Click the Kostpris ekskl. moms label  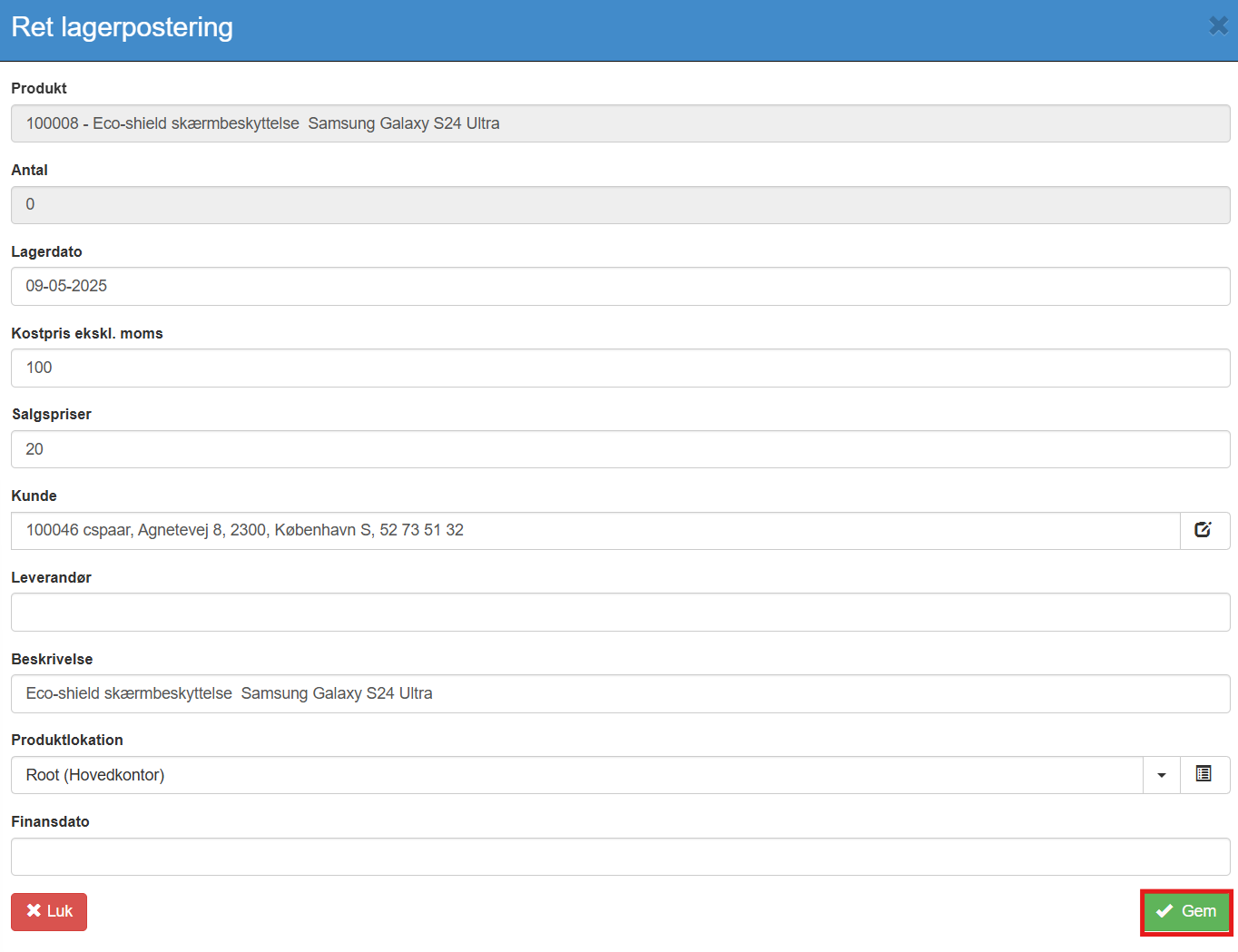[87, 333]
